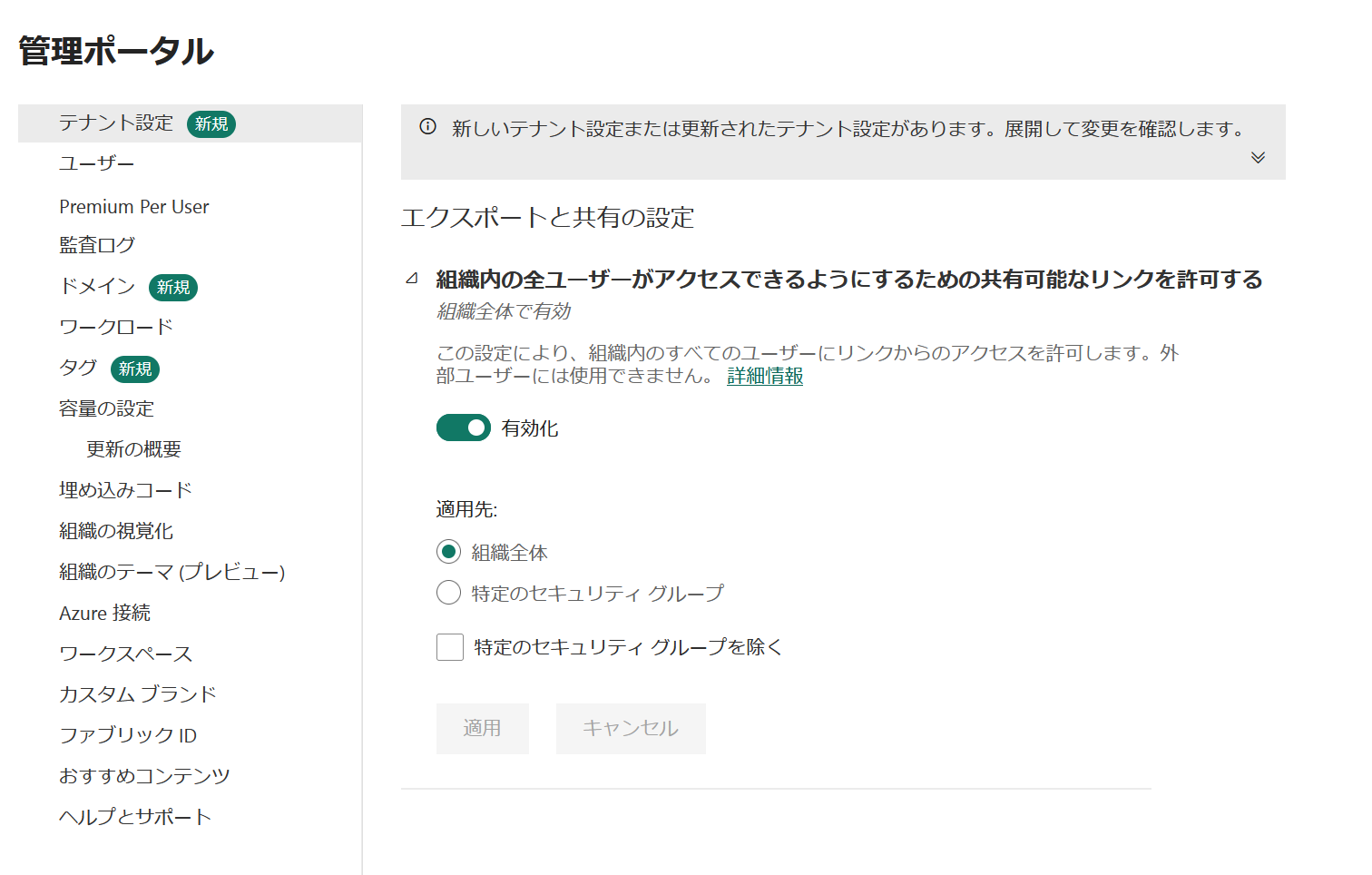Open テナント設定 in the sidebar
Image resolution: width=1372 pixels, height=875 pixels.
pos(116,123)
